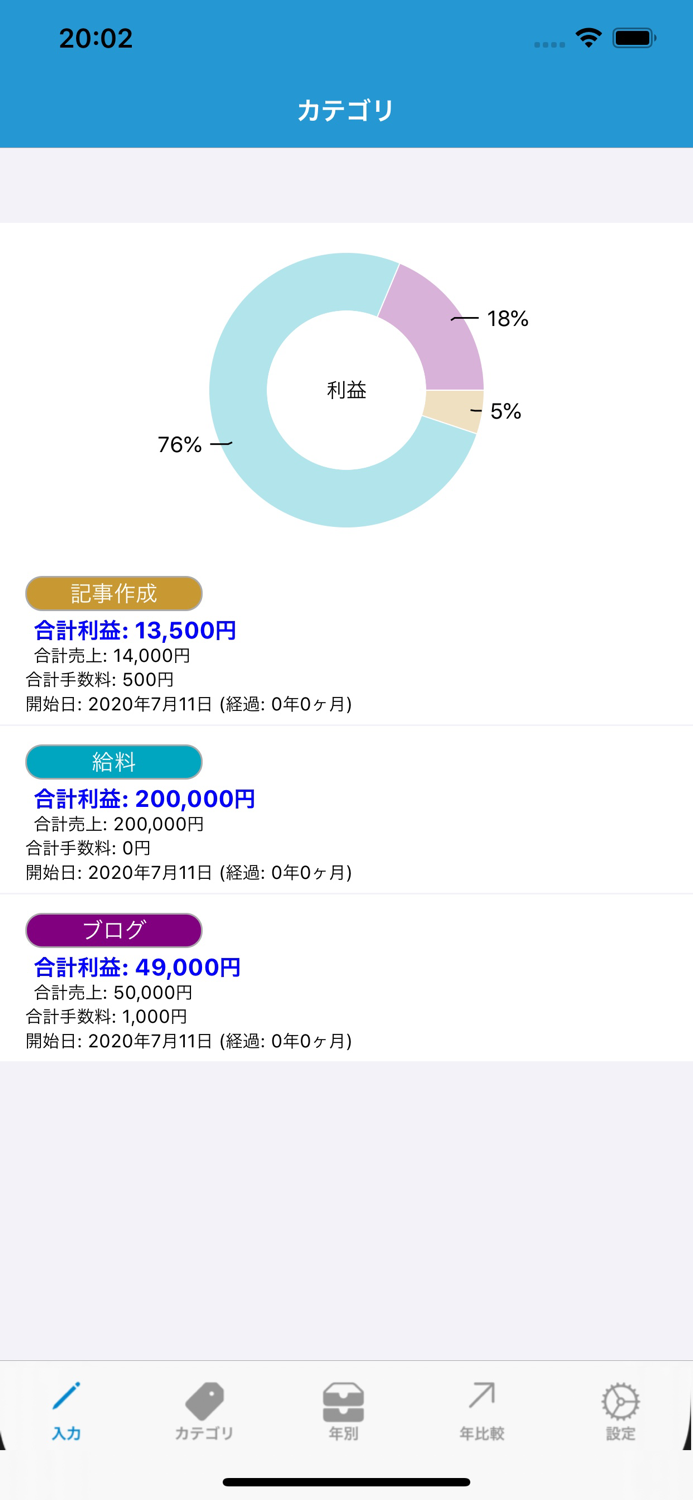The height and width of the screenshot is (1500, 693).
Task: Tap the home indicator bar at the bottom
Action: pos(346,1483)
